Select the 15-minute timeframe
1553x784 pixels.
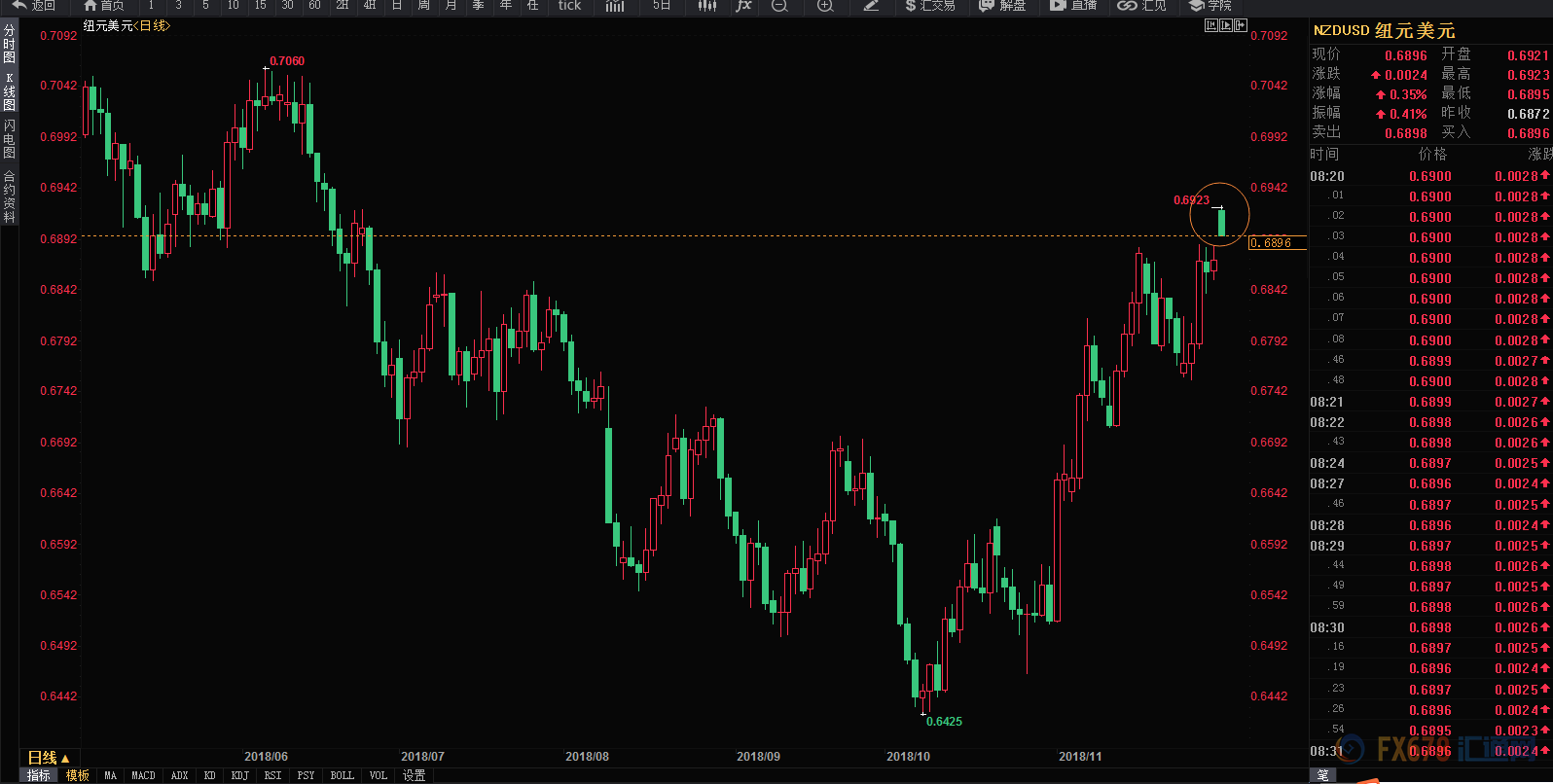coord(260,6)
